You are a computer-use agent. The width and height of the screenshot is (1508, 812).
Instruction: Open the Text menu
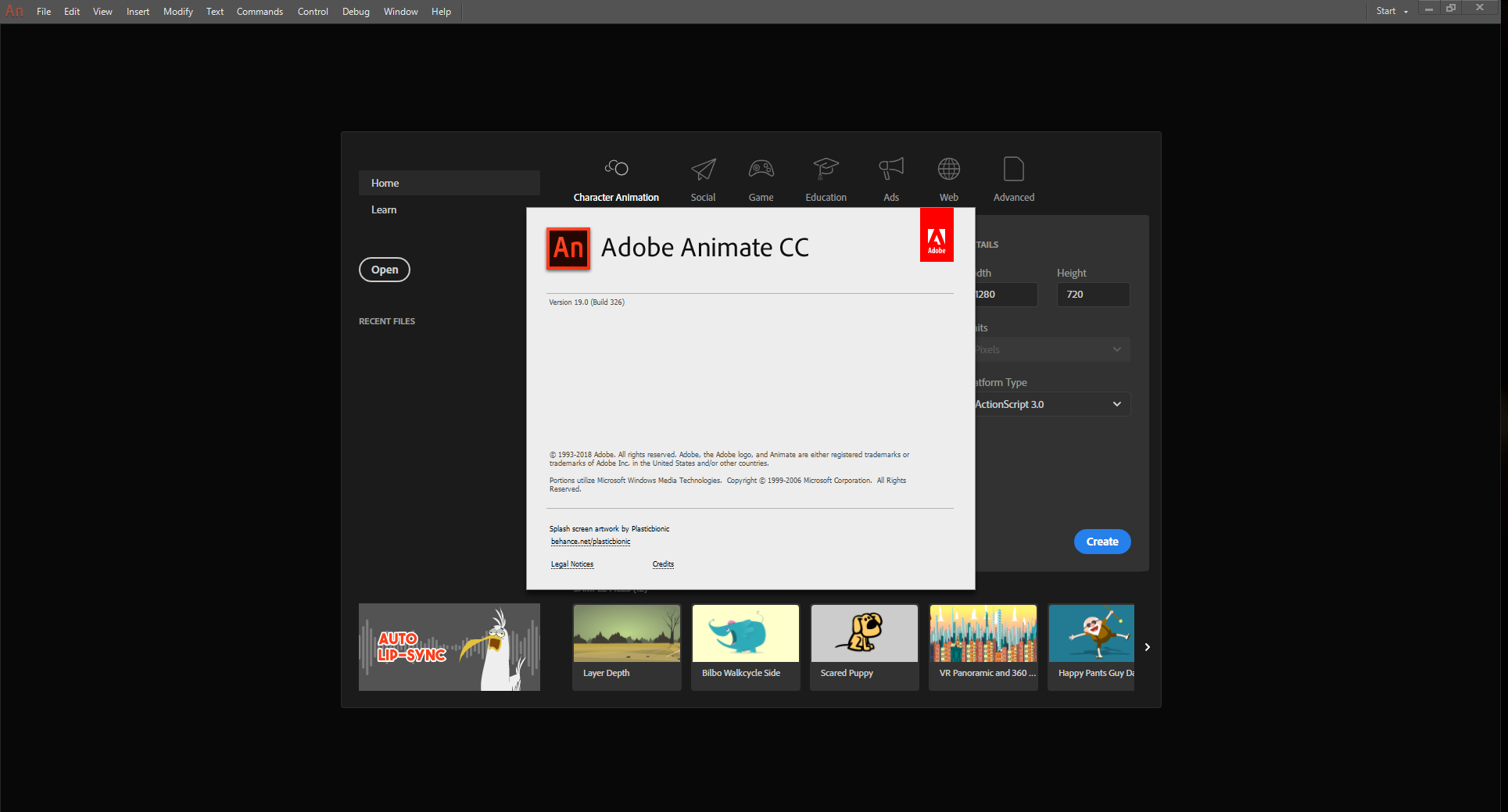[215, 11]
